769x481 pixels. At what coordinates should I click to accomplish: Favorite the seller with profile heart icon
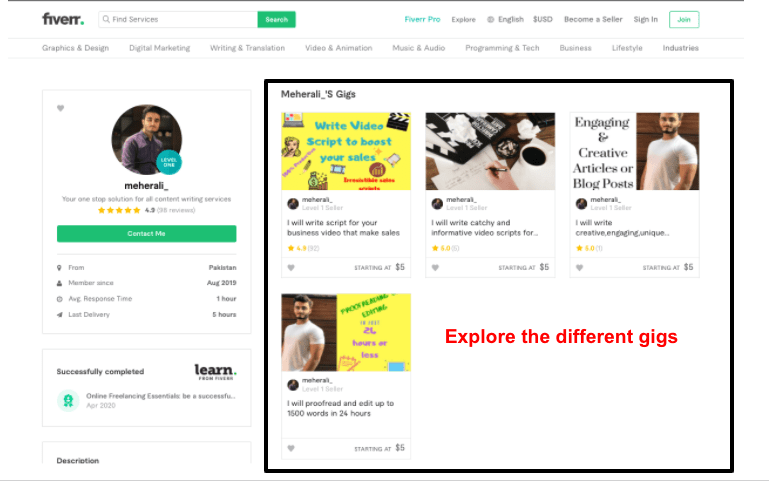(x=60, y=108)
